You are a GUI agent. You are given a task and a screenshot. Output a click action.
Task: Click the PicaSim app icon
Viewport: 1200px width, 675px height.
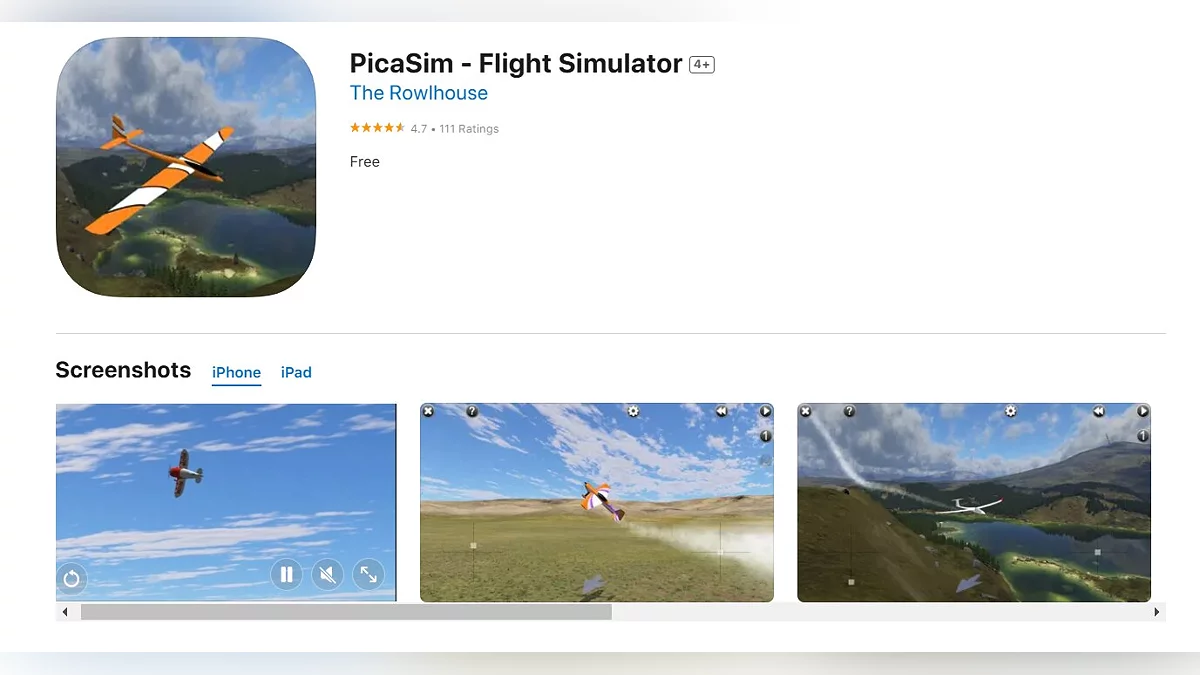point(186,167)
